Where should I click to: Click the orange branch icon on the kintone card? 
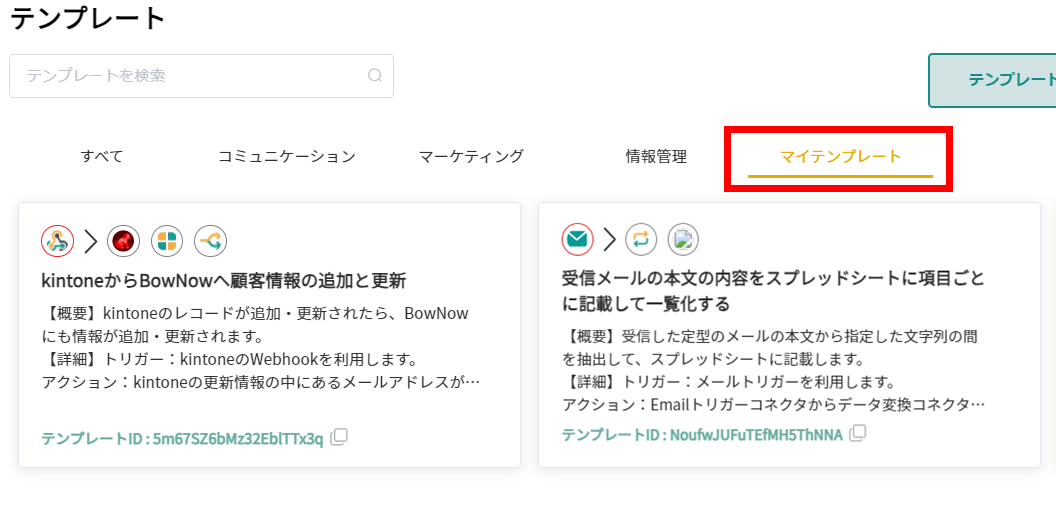tap(211, 240)
